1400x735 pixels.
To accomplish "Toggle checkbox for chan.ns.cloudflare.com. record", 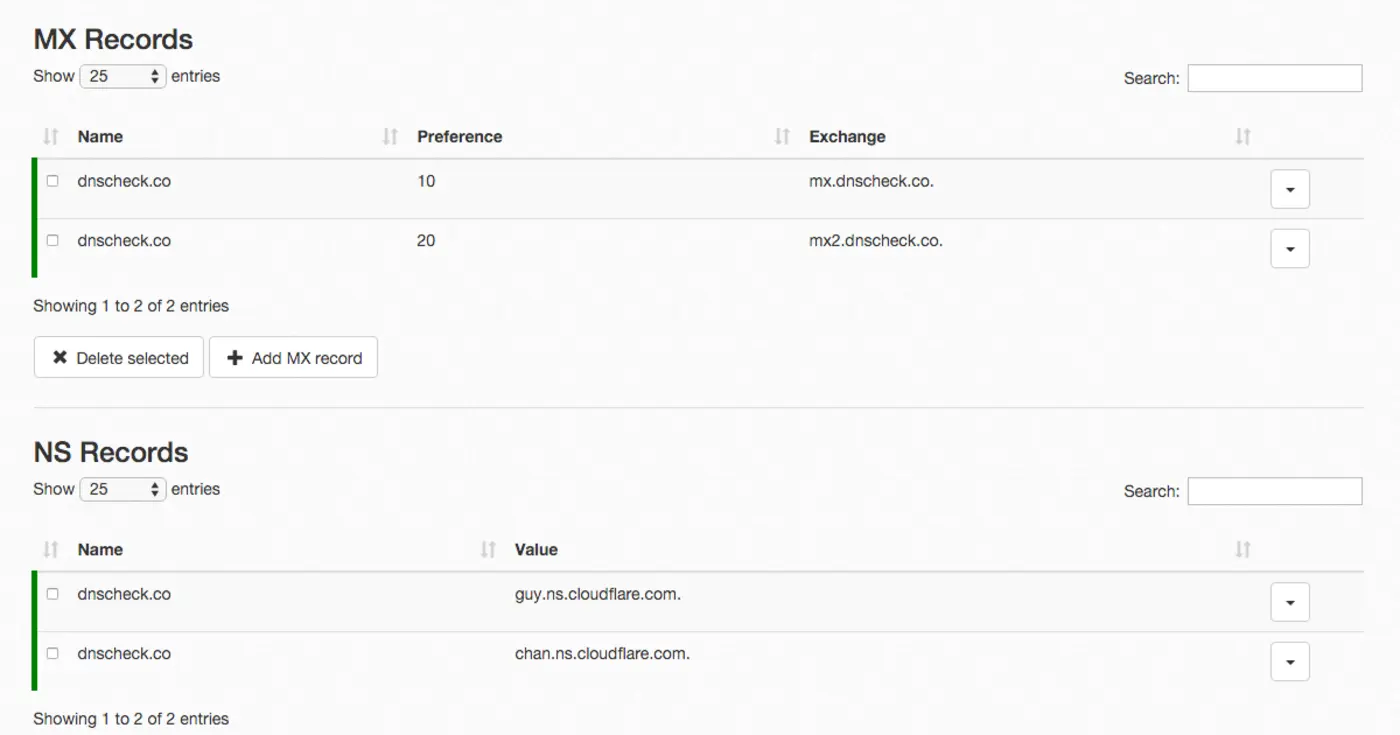I will (53, 654).
